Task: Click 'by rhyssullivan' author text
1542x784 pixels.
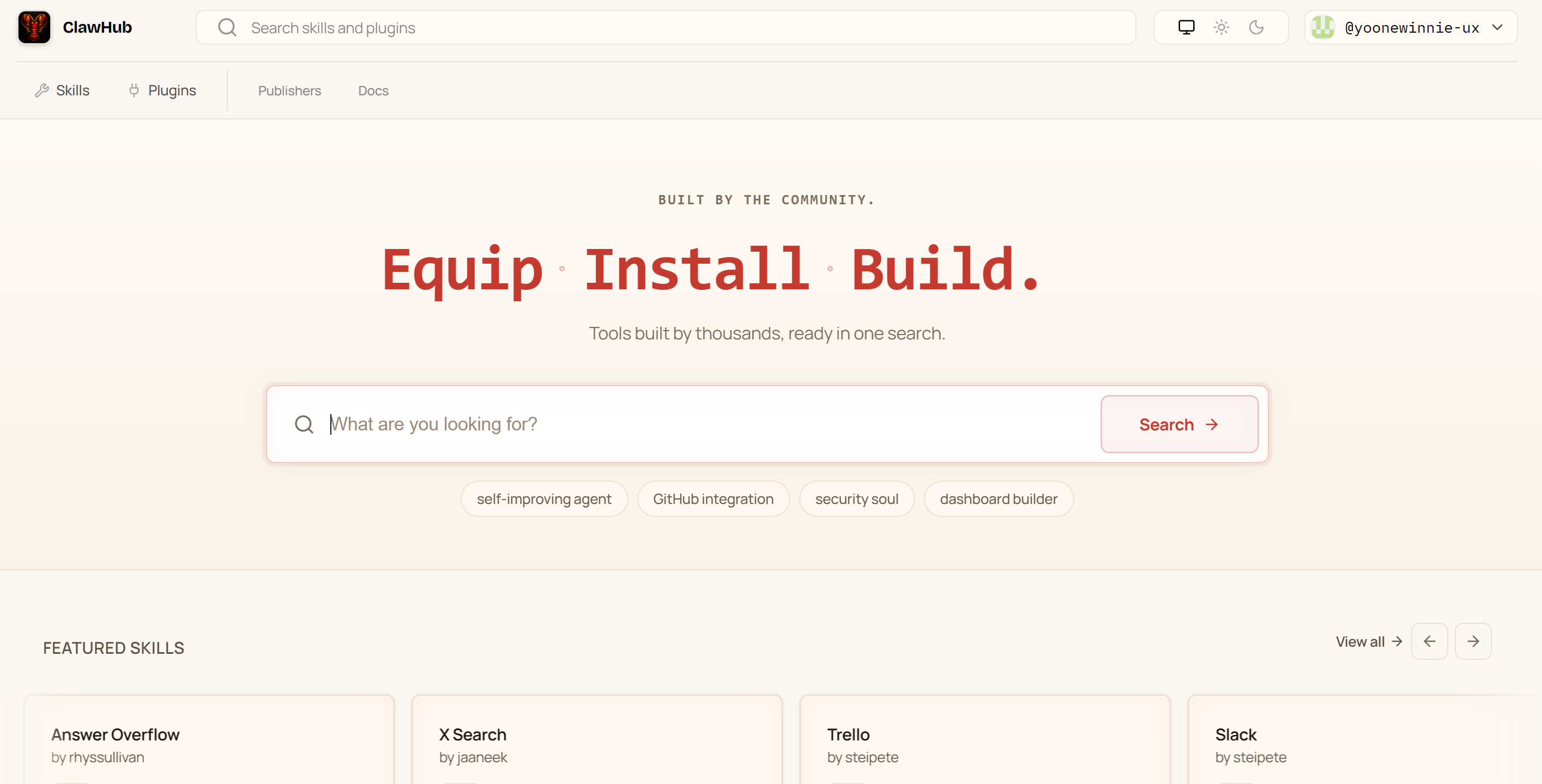Action: (x=98, y=757)
